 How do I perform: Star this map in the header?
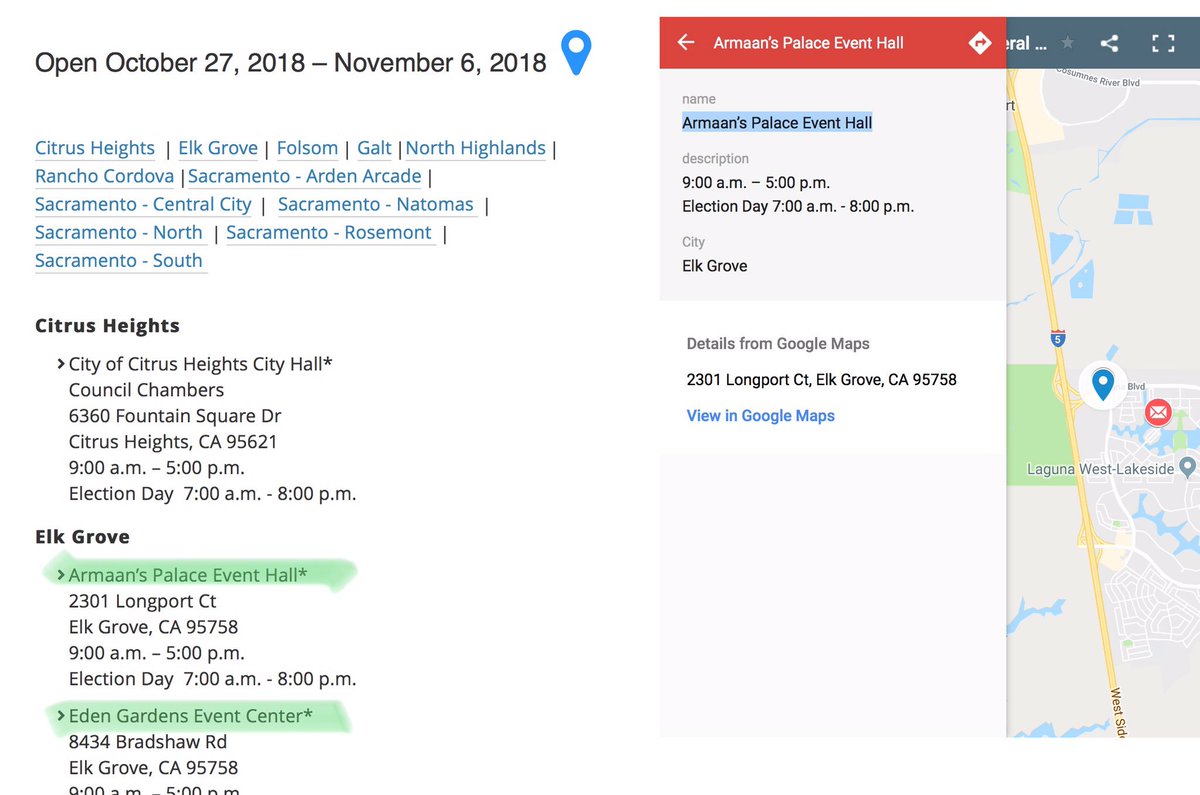tap(1068, 43)
